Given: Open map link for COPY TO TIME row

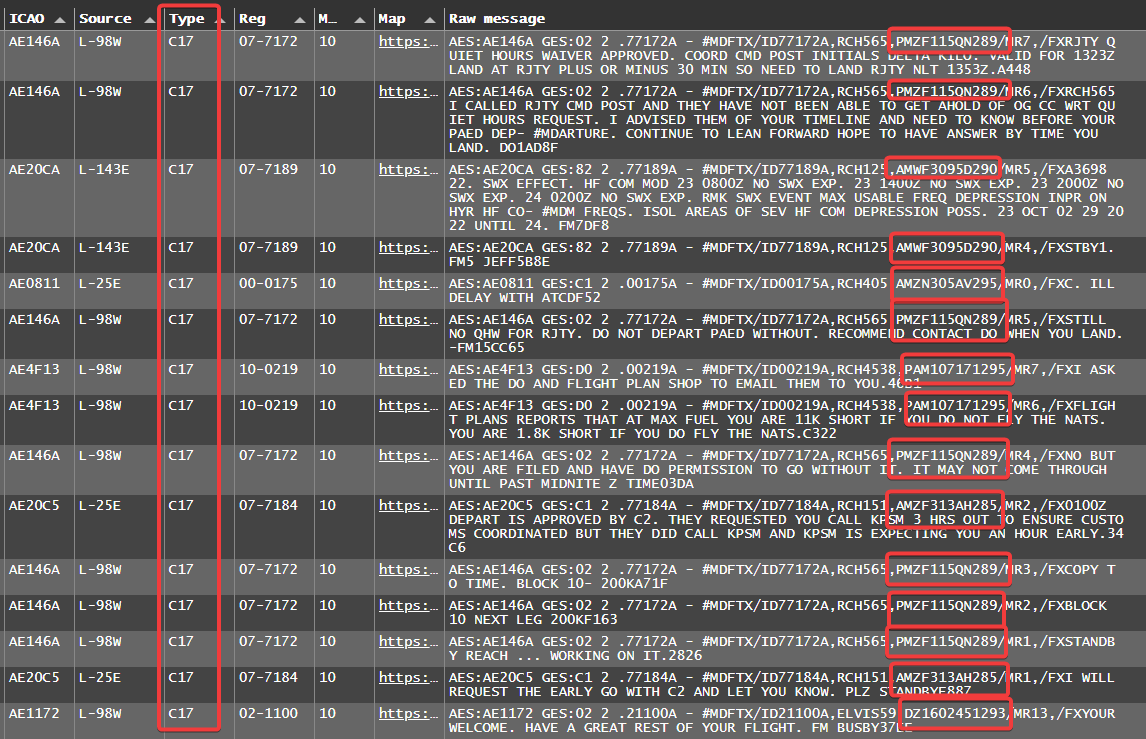Looking at the screenshot, I should [x=408, y=569].
